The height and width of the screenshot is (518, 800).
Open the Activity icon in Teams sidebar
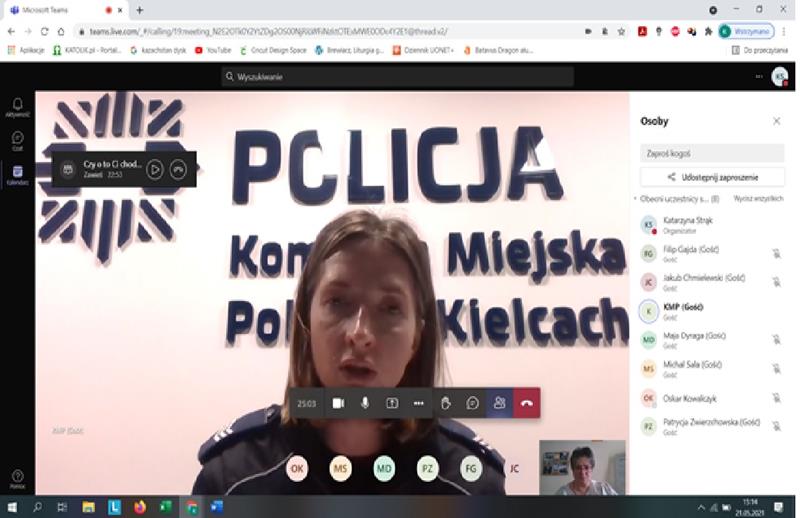click(17, 107)
